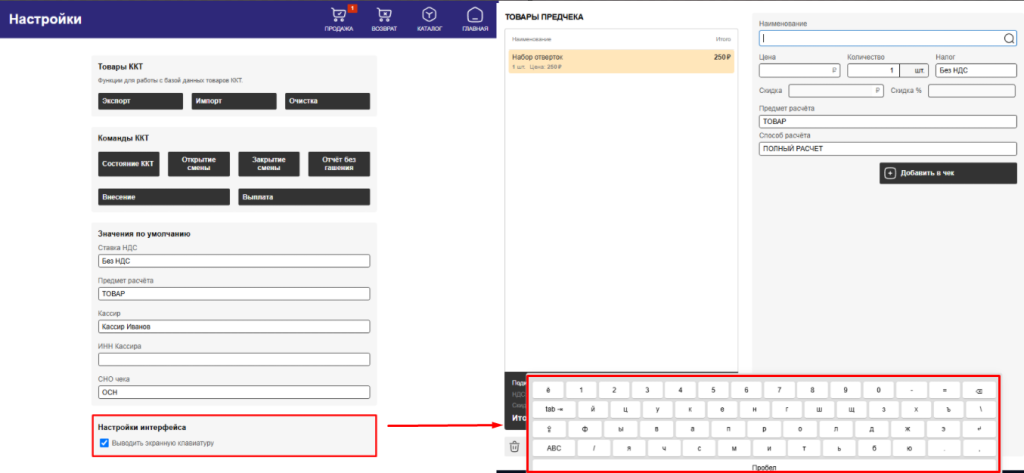This screenshot has height=473, width=1024.
Task: Click the Кассир input field
Action: pos(234,326)
